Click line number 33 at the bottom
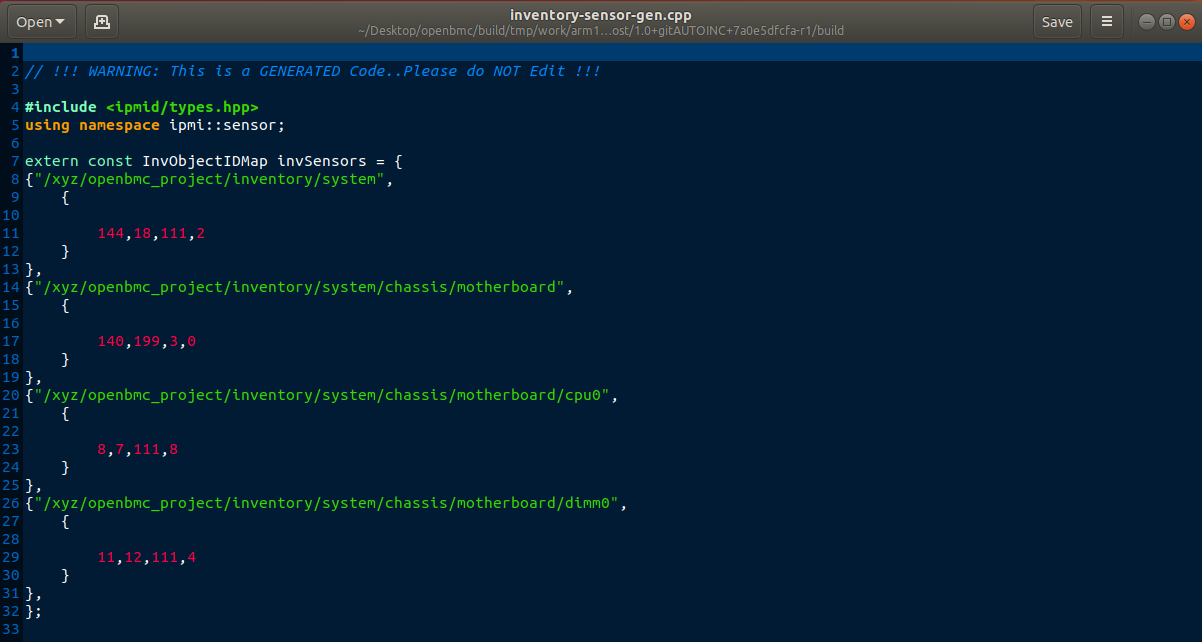Viewport: 1202px width, 642px height. coord(11,629)
